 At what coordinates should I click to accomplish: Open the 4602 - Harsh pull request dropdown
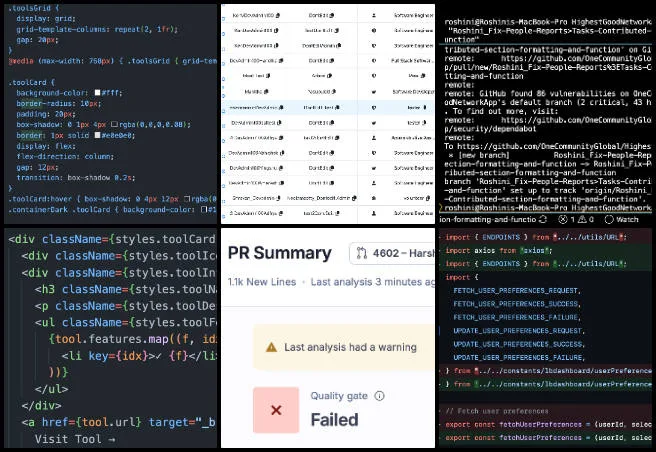392,253
